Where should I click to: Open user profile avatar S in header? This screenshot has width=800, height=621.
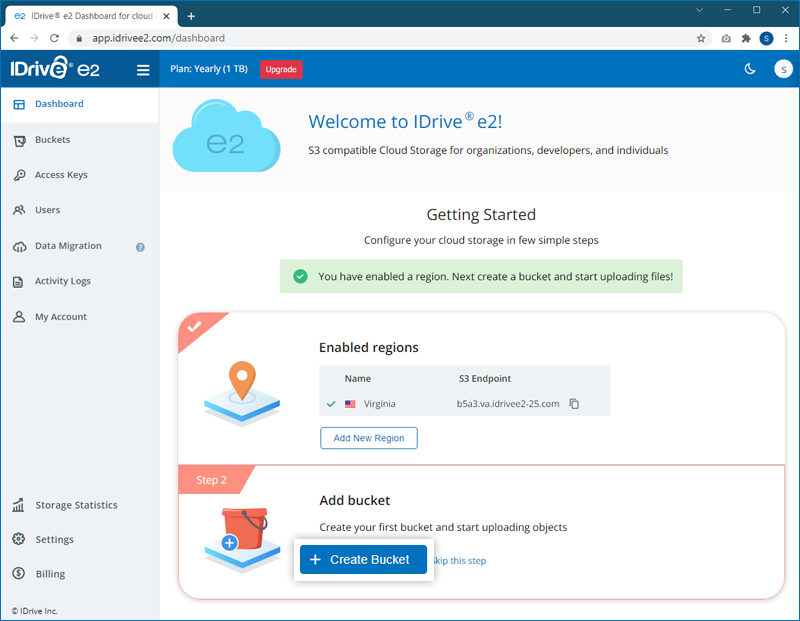point(783,69)
